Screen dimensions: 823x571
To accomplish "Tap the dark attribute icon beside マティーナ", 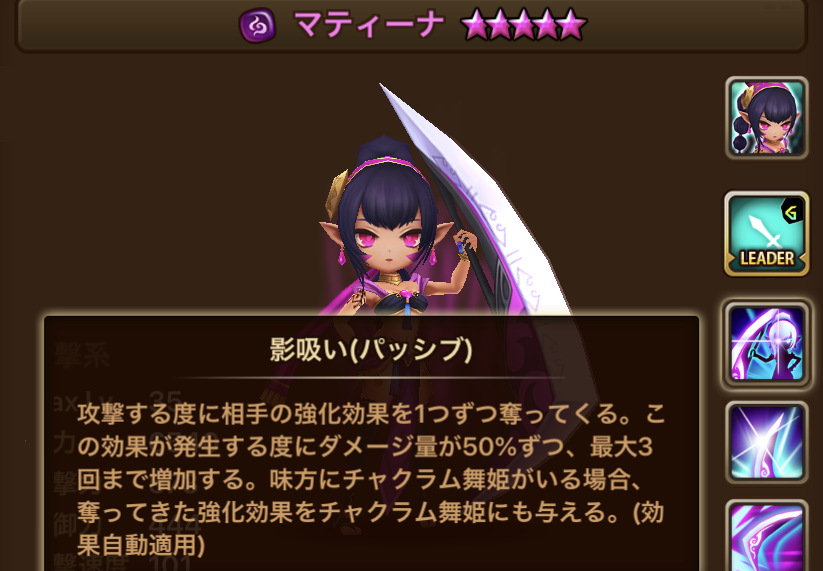I will 257,25.
